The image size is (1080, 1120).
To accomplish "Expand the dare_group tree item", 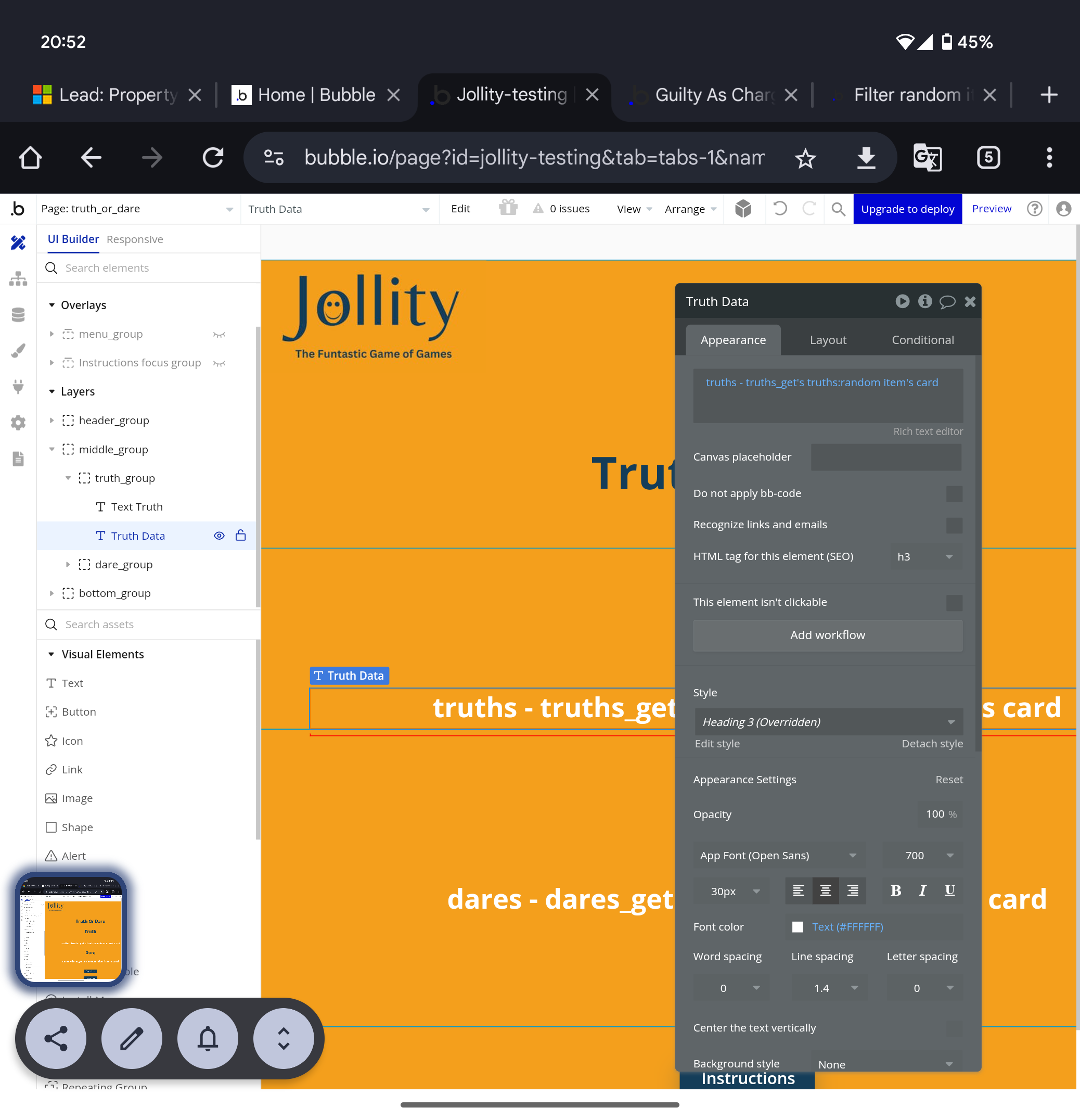I will (68, 565).
